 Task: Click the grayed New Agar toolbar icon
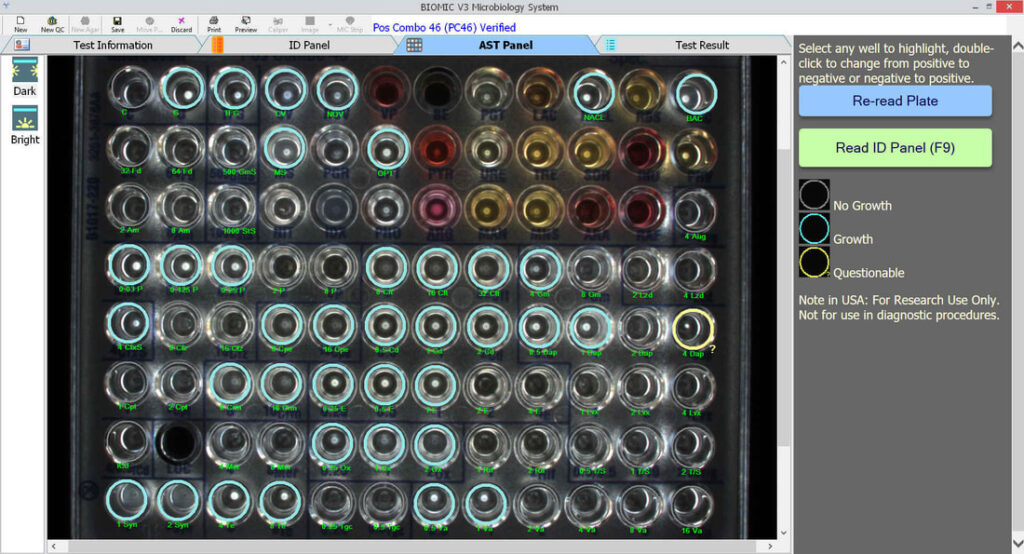(85, 24)
